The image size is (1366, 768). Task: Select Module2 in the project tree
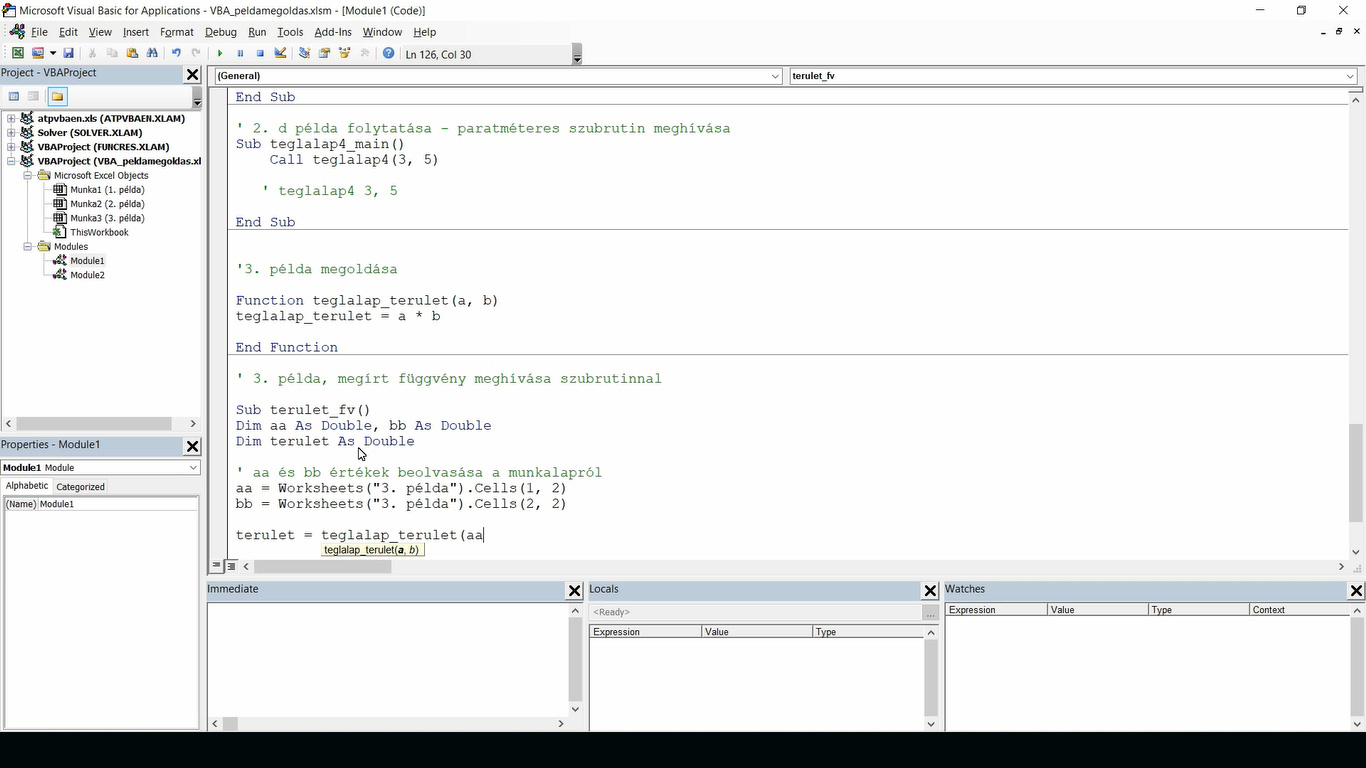pyautogui.click(x=87, y=275)
